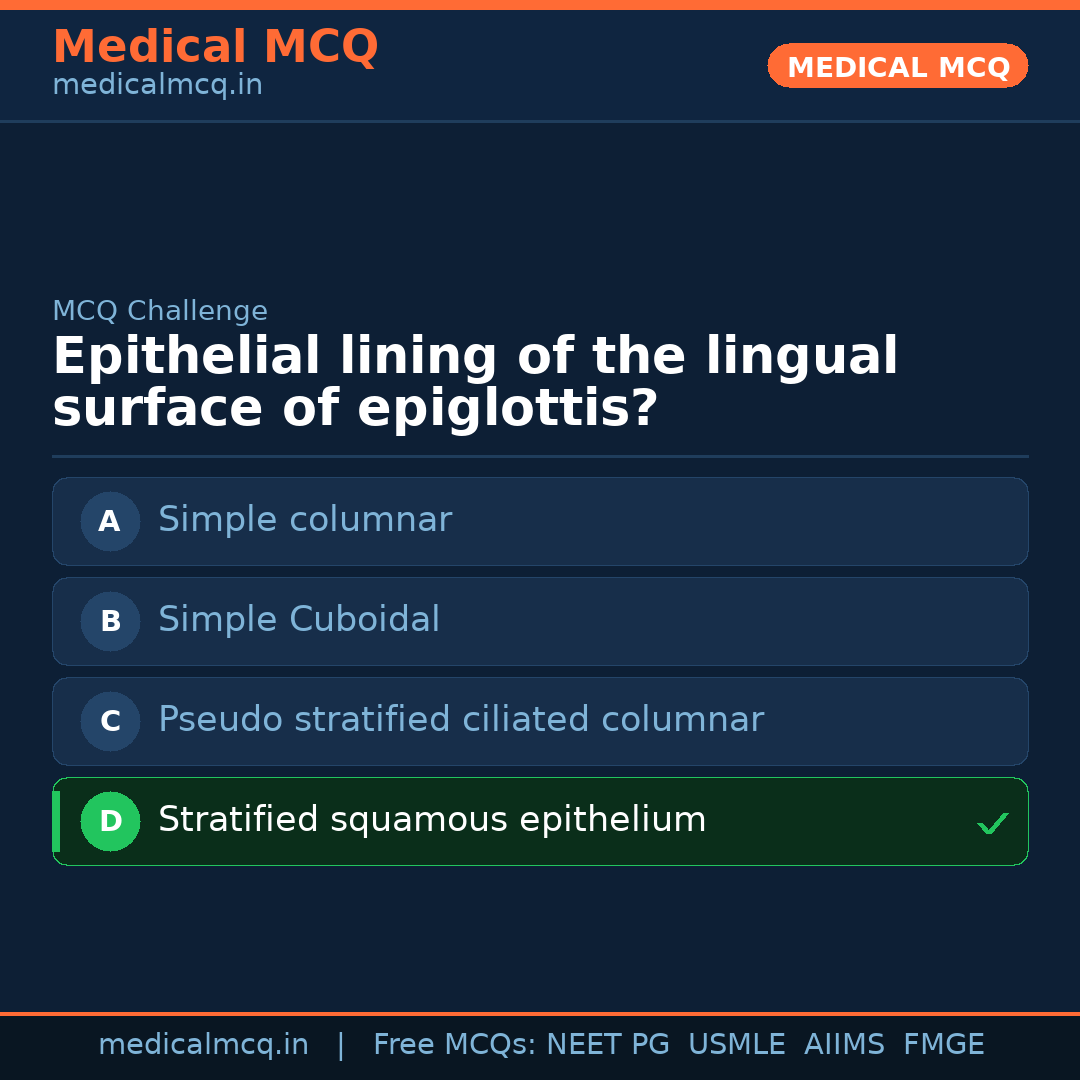The height and width of the screenshot is (1080, 1080).
Task: Click the letter B circle badge
Action: point(110,621)
